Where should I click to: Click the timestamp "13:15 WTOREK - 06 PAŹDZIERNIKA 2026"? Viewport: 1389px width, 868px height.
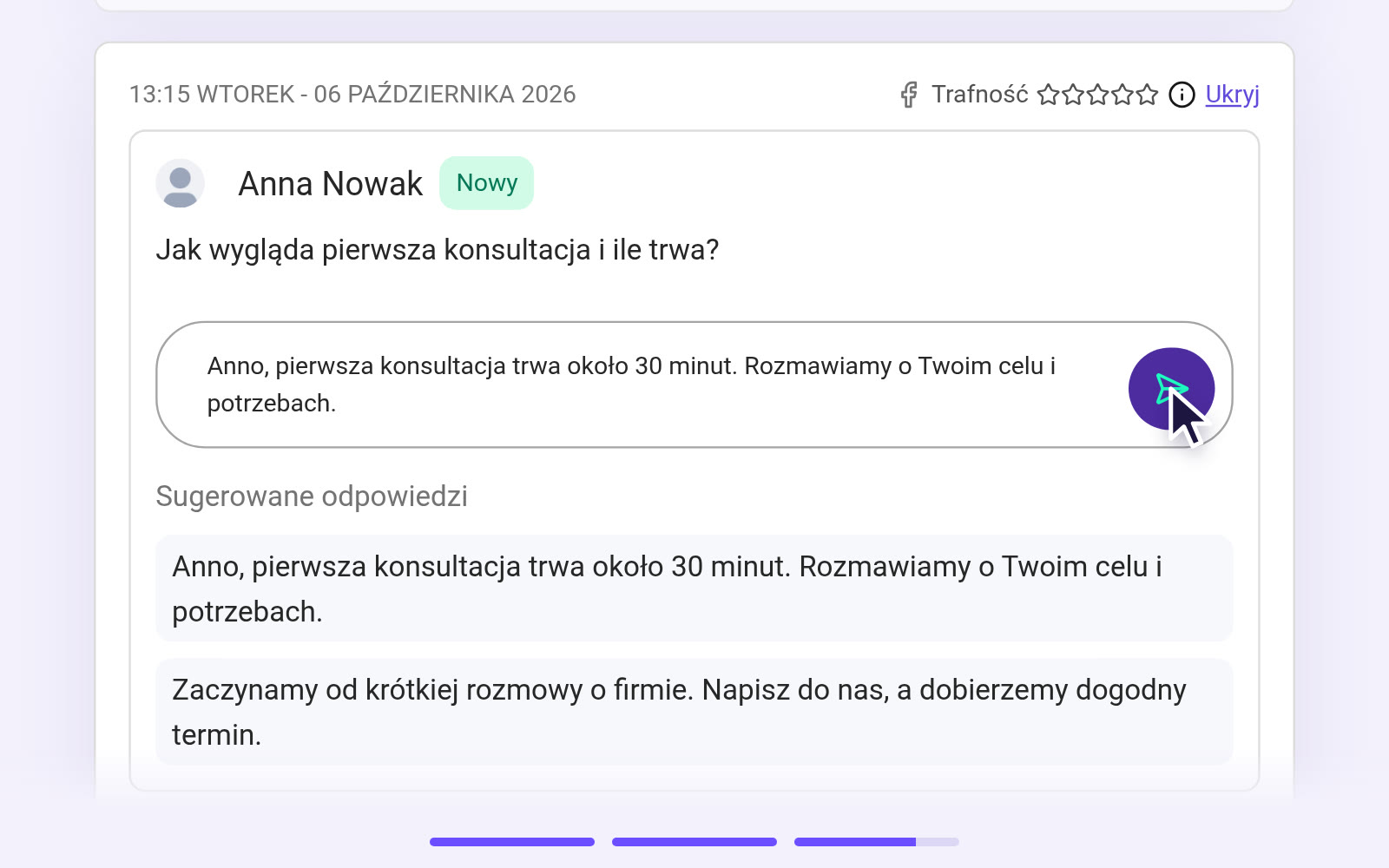352,95
